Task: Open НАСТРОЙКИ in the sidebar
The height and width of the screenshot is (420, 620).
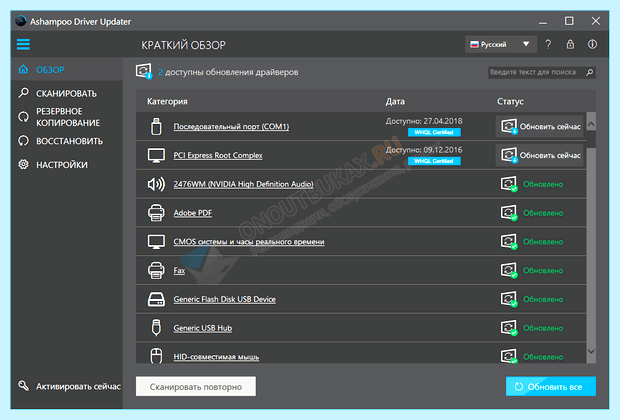Action: click(x=66, y=165)
